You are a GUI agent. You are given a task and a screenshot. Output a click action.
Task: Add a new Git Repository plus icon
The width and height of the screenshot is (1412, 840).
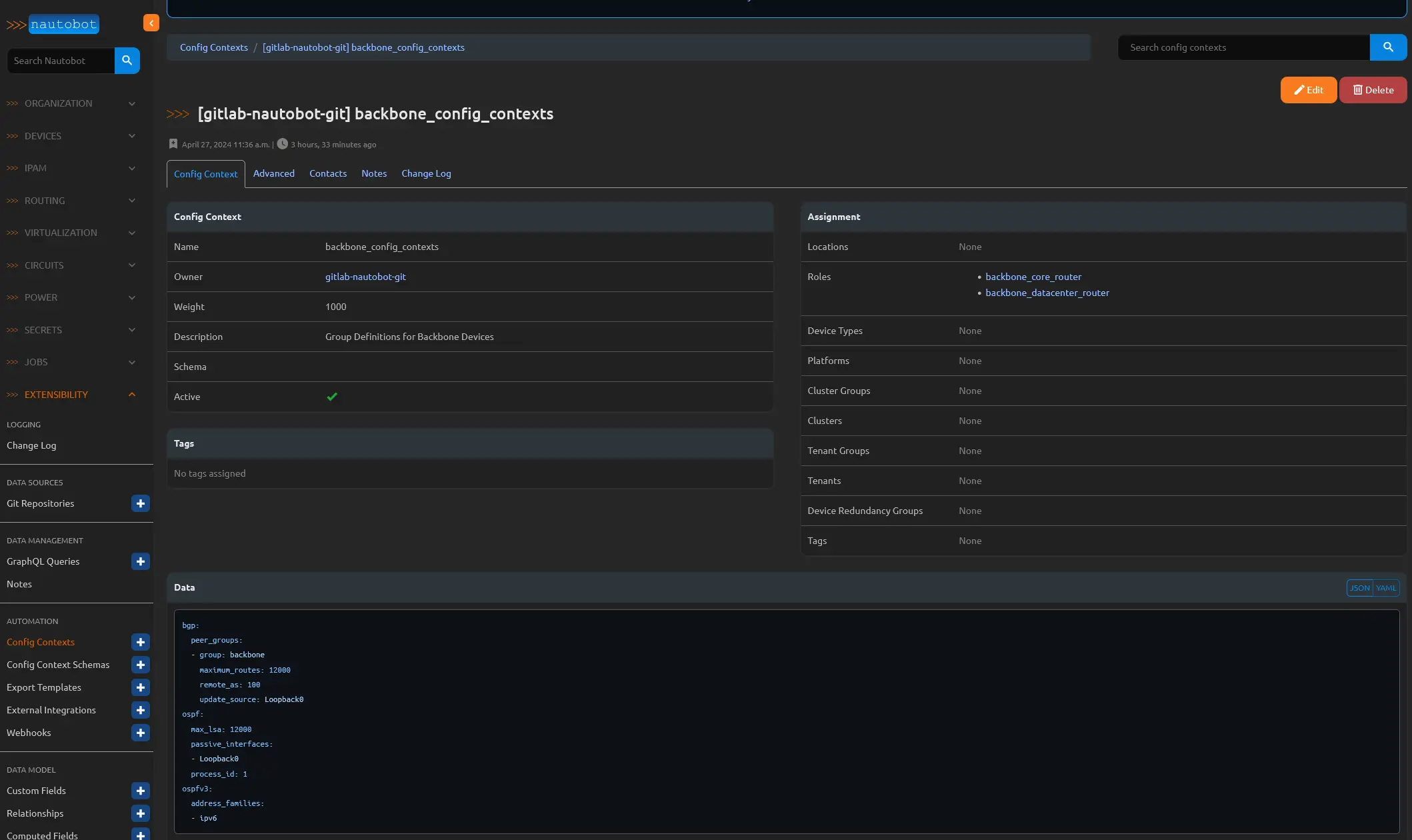click(x=140, y=503)
